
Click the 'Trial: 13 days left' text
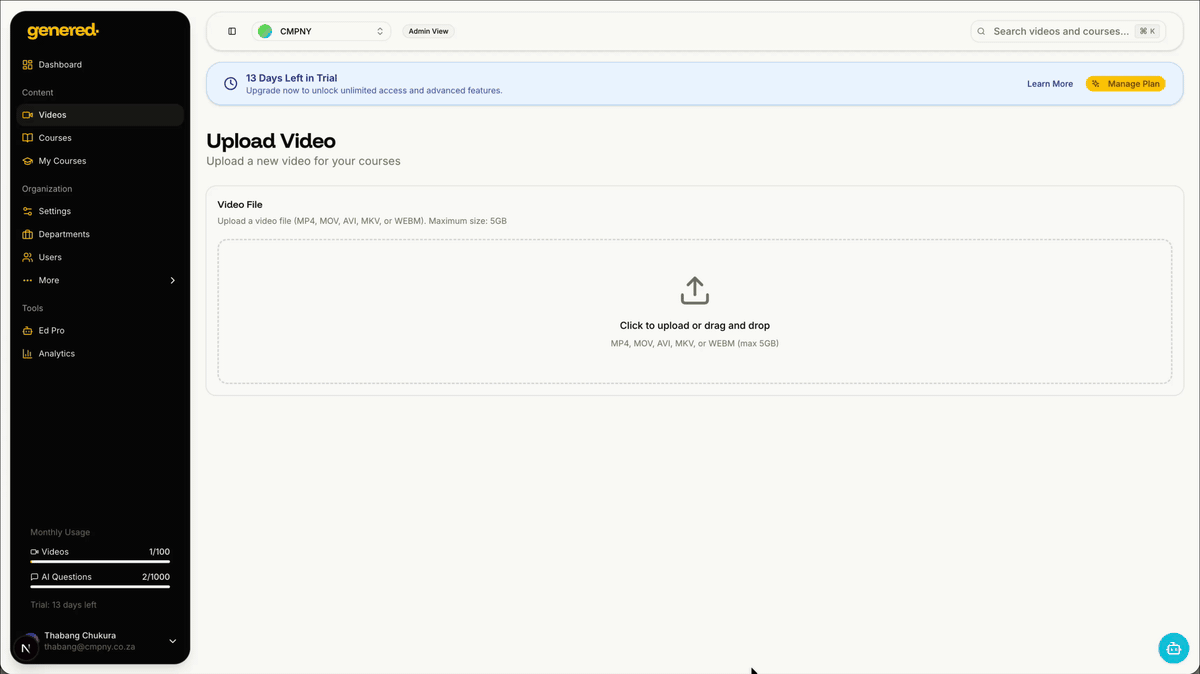point(63,605)
